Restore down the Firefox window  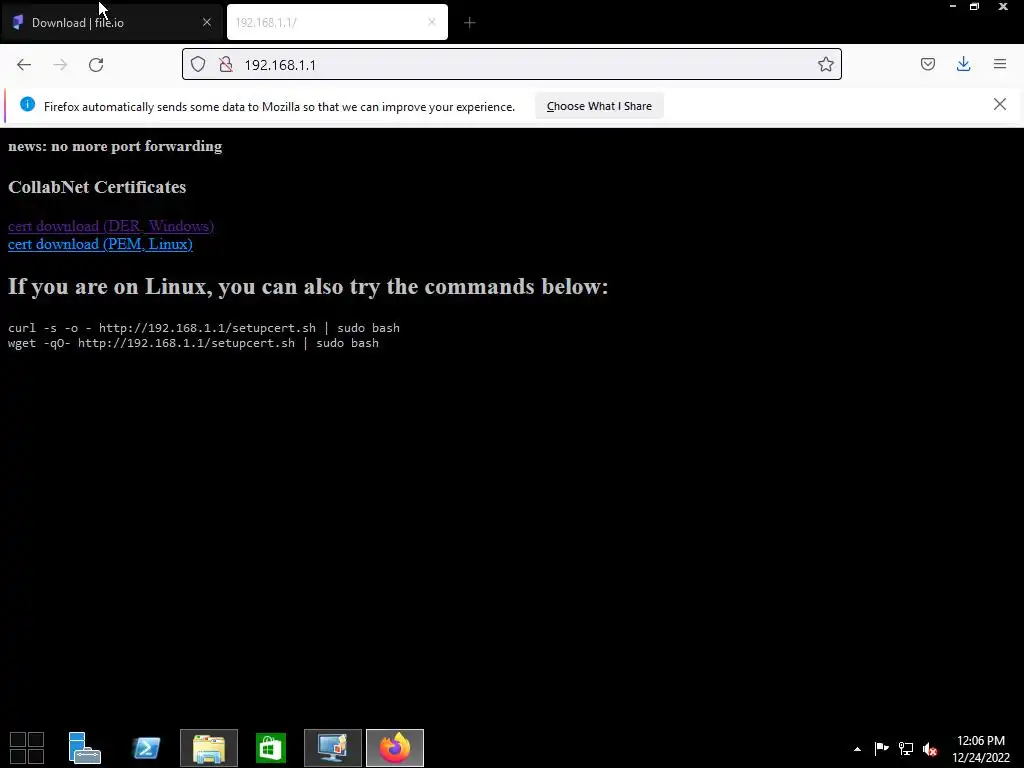coord(974,7)
